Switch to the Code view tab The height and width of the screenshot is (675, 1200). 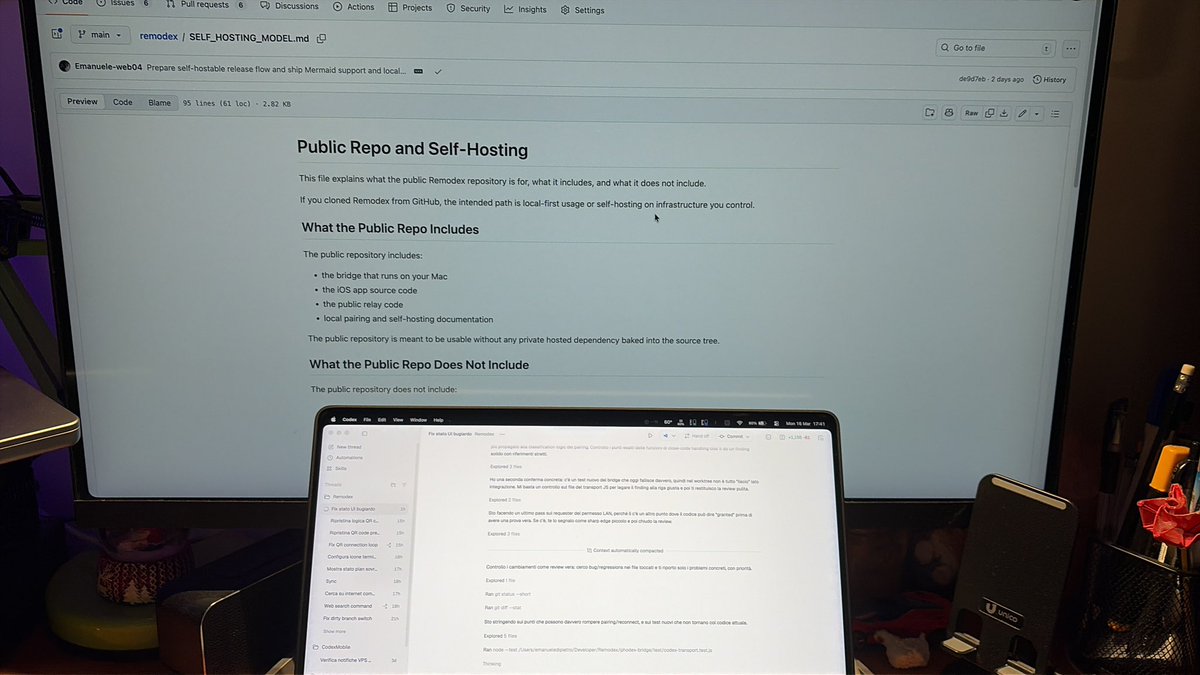(122, 102)
